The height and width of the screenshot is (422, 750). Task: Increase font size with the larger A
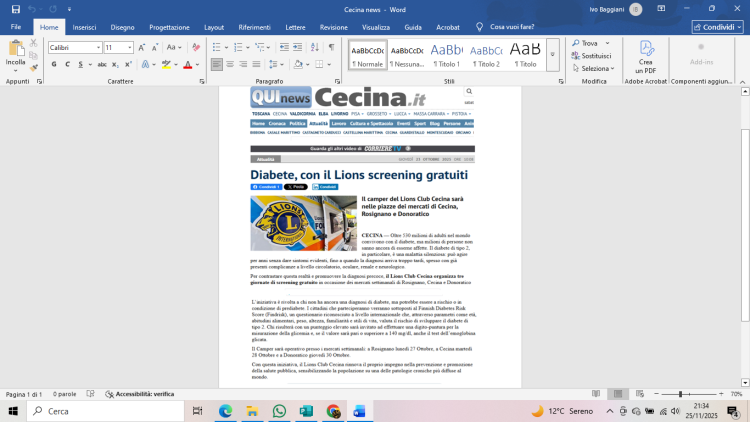point(142,47)
